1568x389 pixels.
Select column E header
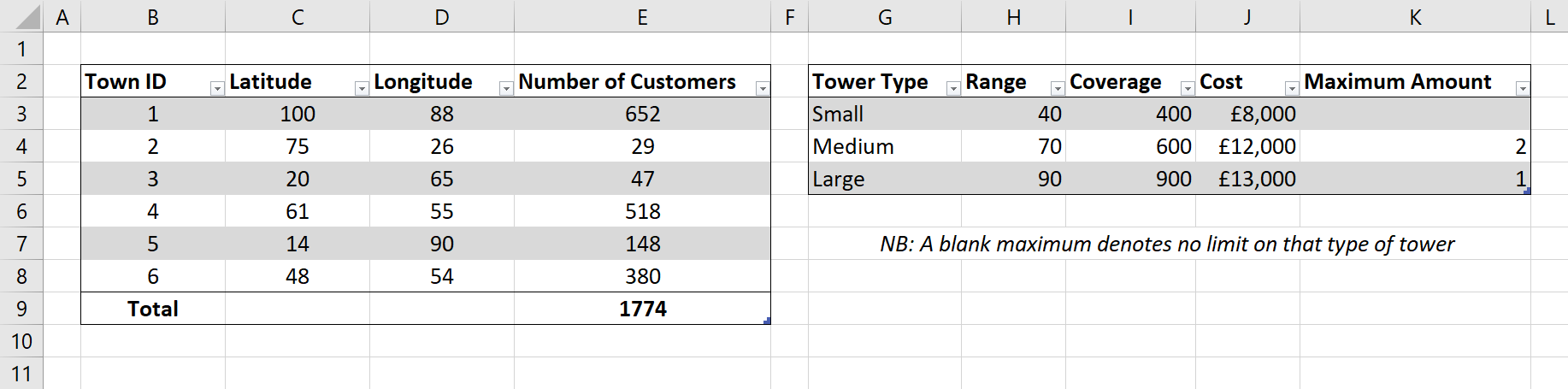(x=642, y=16)
